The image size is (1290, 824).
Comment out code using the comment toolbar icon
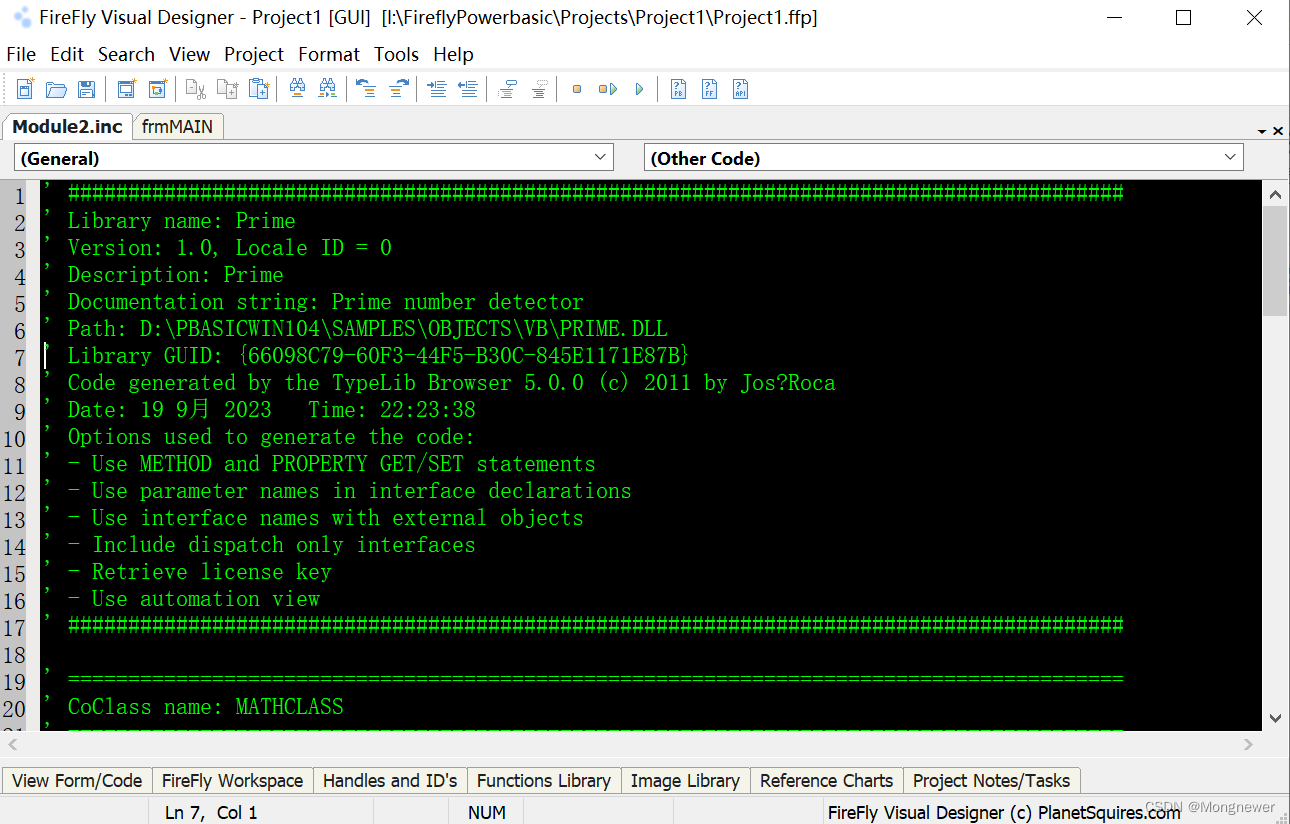[508, 89]
